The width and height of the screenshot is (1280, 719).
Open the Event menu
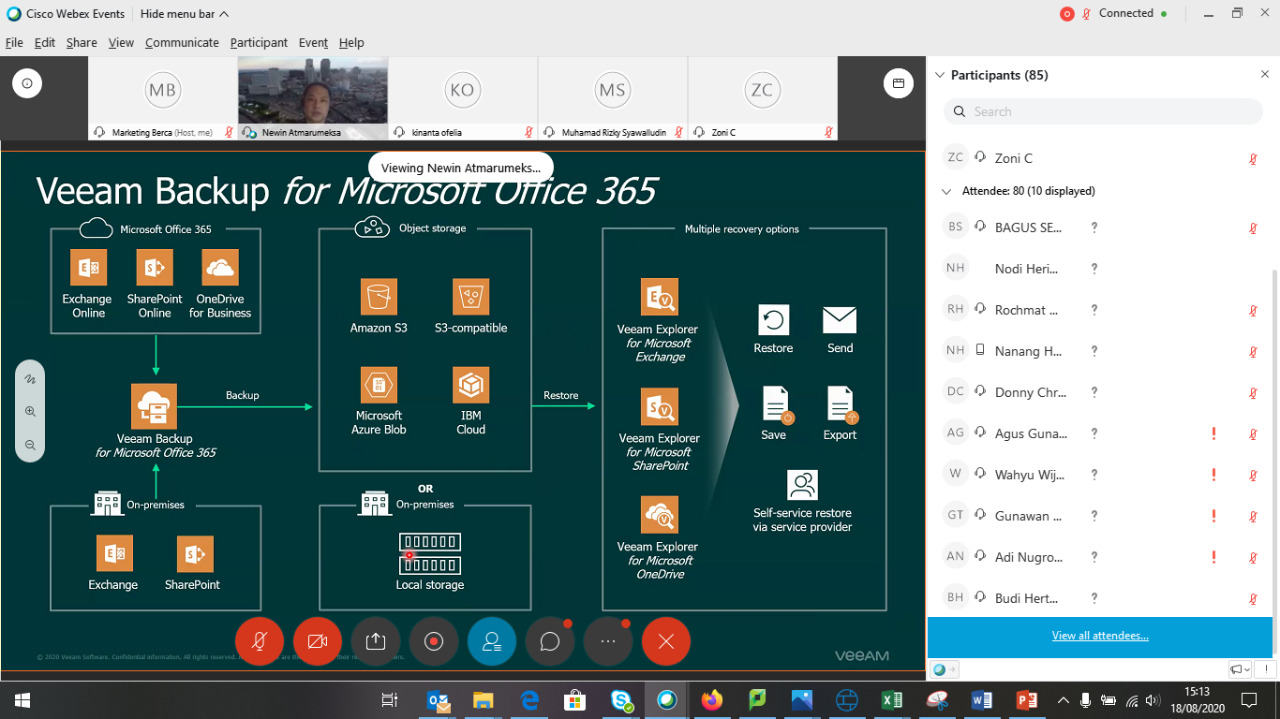(313, 43)
